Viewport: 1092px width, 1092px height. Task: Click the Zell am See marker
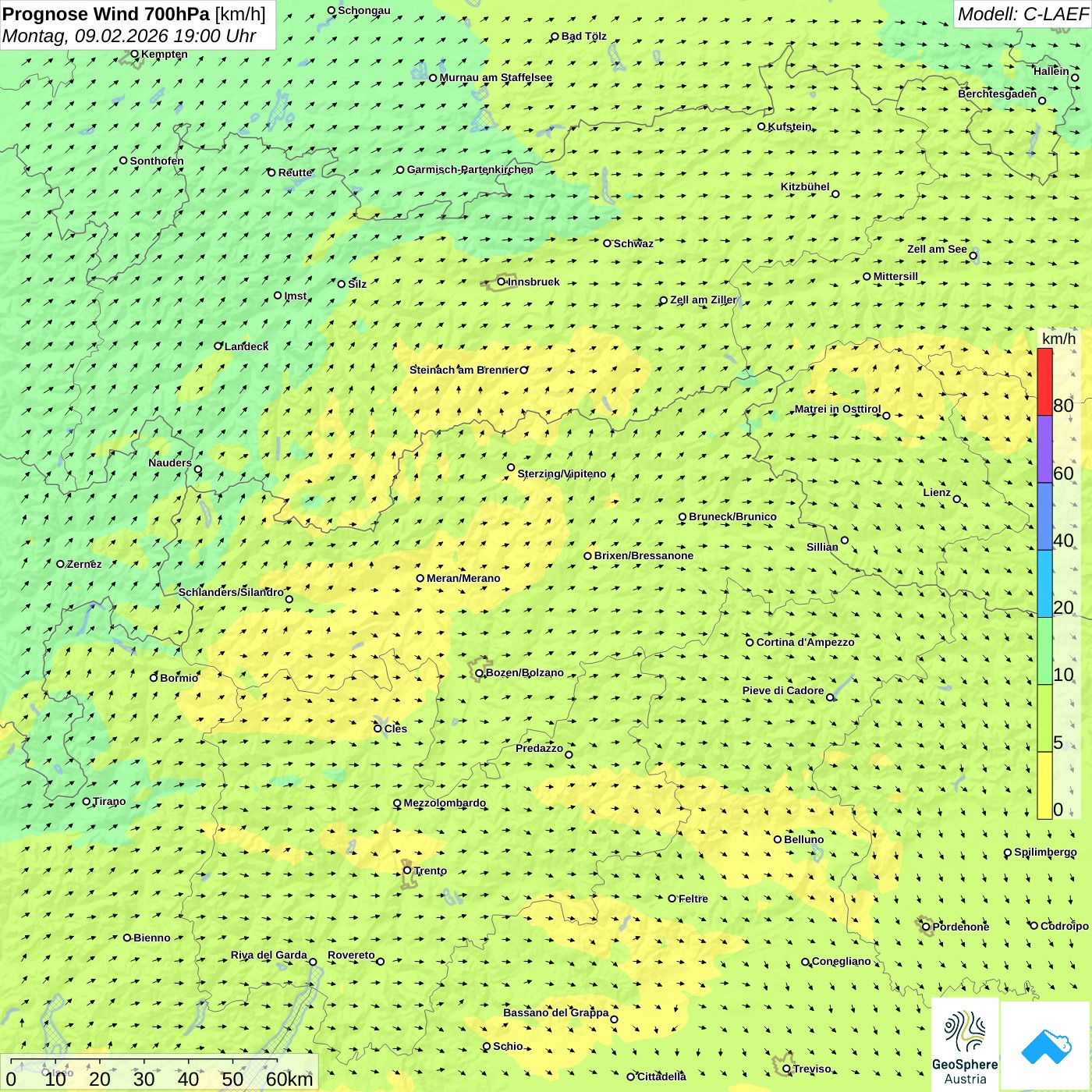[x=973, y=255]
